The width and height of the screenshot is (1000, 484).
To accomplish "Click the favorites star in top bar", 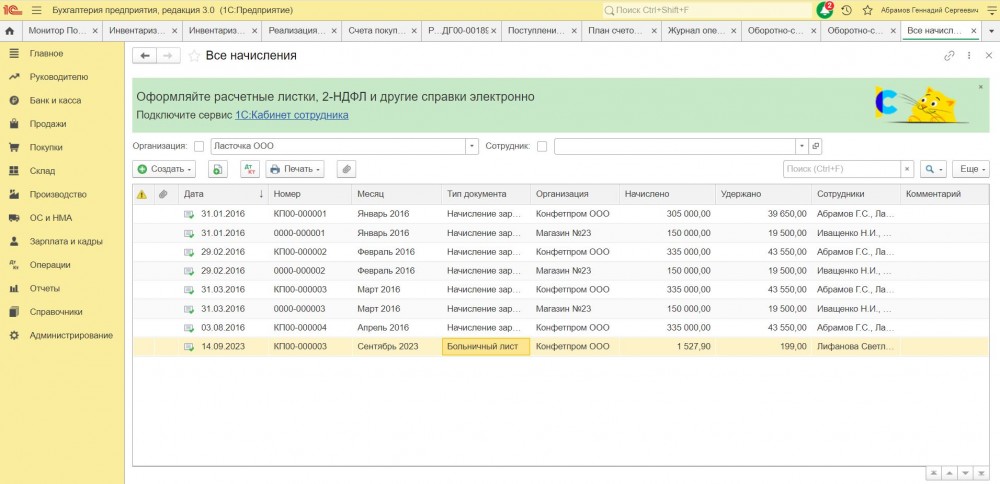I will (x=866, y=10).
